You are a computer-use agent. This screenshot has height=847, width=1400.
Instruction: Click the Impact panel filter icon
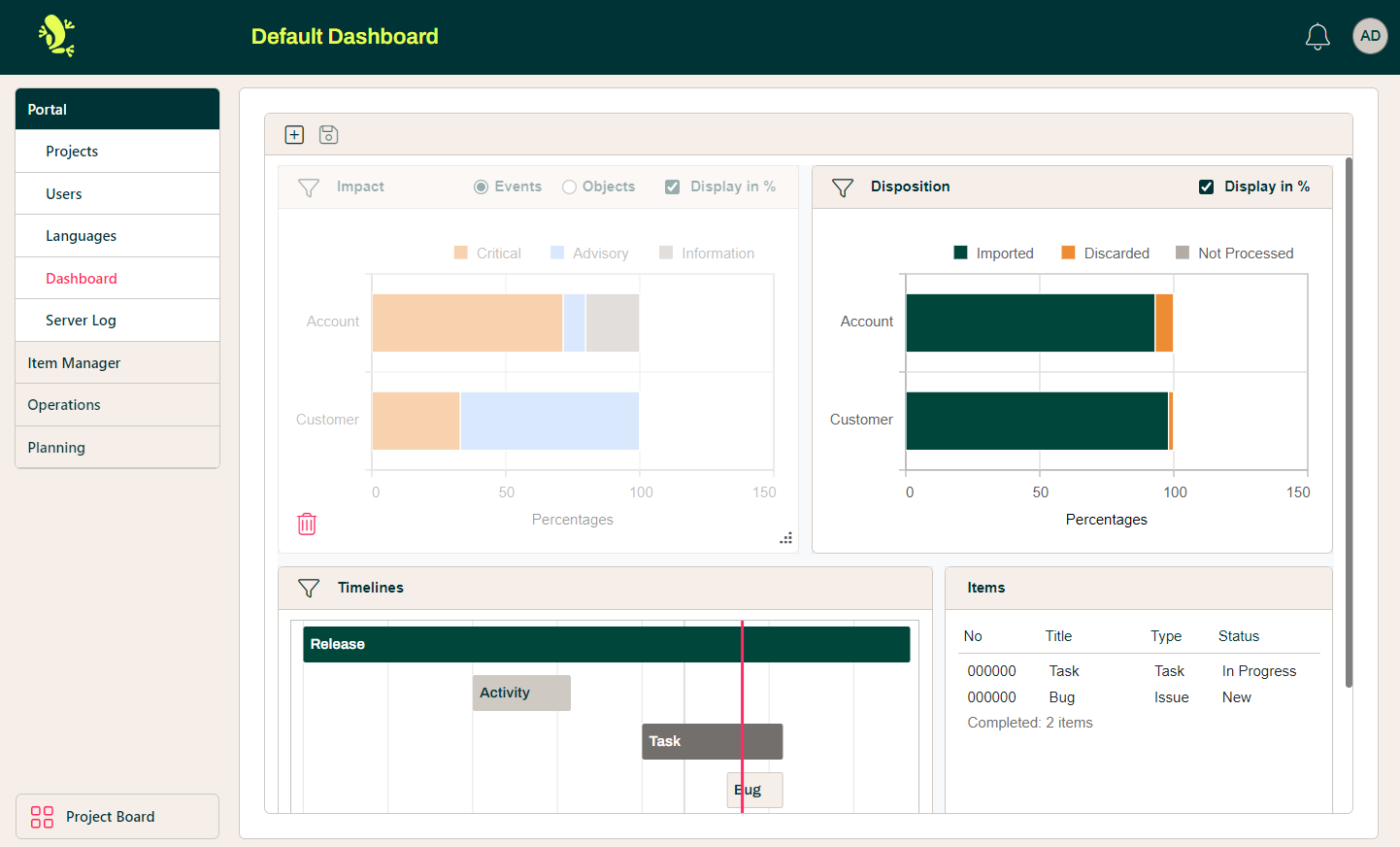(309, 187)
